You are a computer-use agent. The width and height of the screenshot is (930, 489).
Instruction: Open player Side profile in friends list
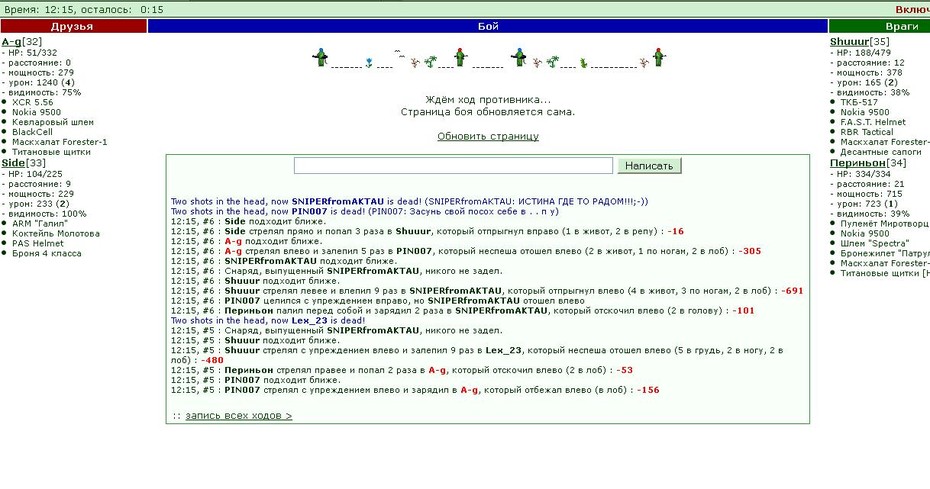pyautogui.click(x=13, y=163)
